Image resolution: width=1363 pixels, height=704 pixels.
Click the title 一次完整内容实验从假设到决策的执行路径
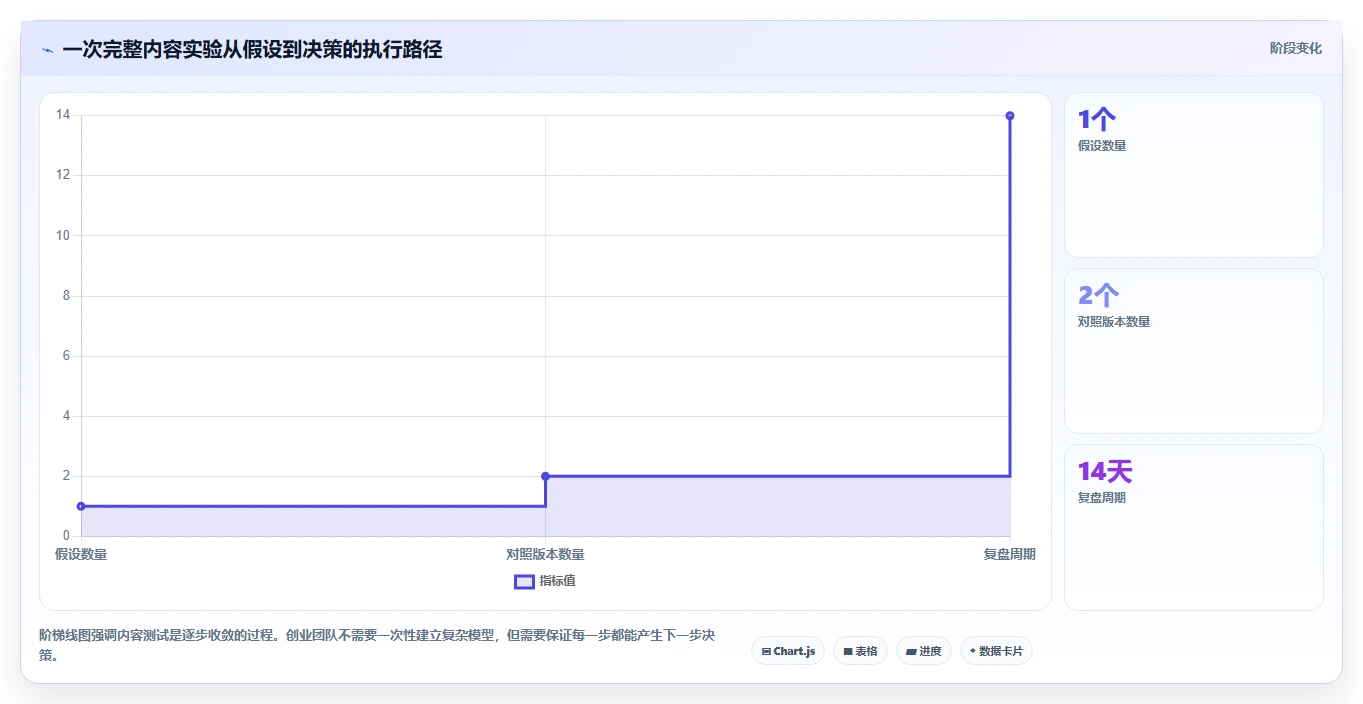pyautogui.click(x=252, y=49)
